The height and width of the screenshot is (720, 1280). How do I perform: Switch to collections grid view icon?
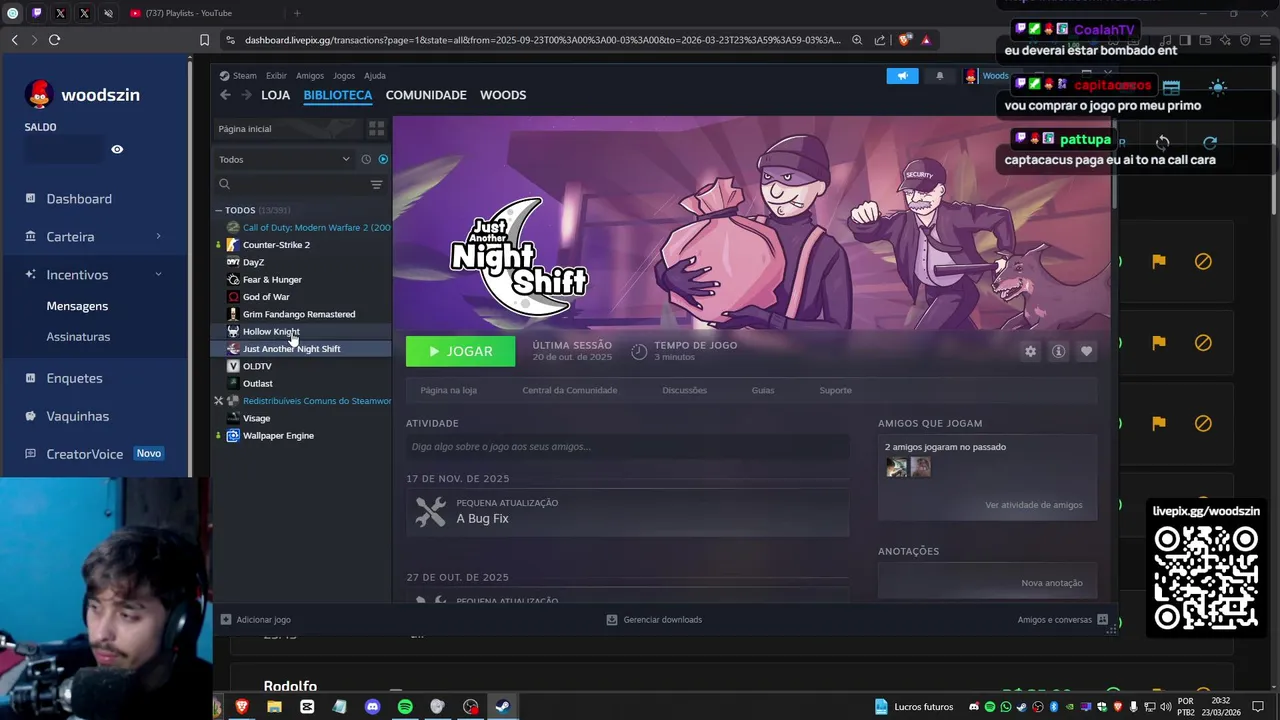click(x=376, y=129)
